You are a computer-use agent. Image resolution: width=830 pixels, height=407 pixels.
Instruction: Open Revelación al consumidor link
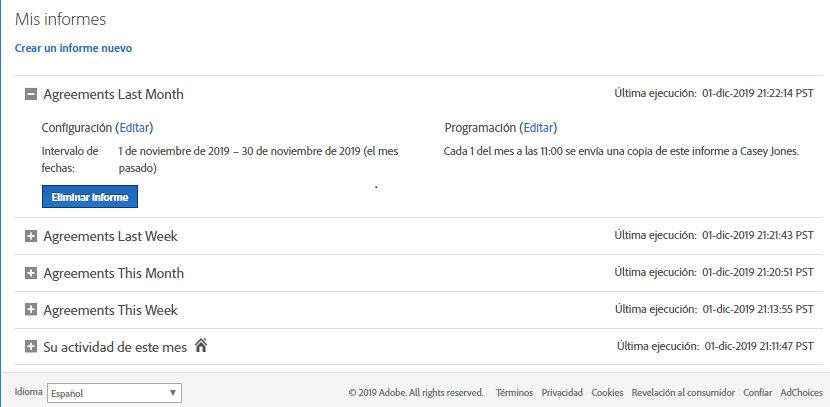tap(683, 393)
